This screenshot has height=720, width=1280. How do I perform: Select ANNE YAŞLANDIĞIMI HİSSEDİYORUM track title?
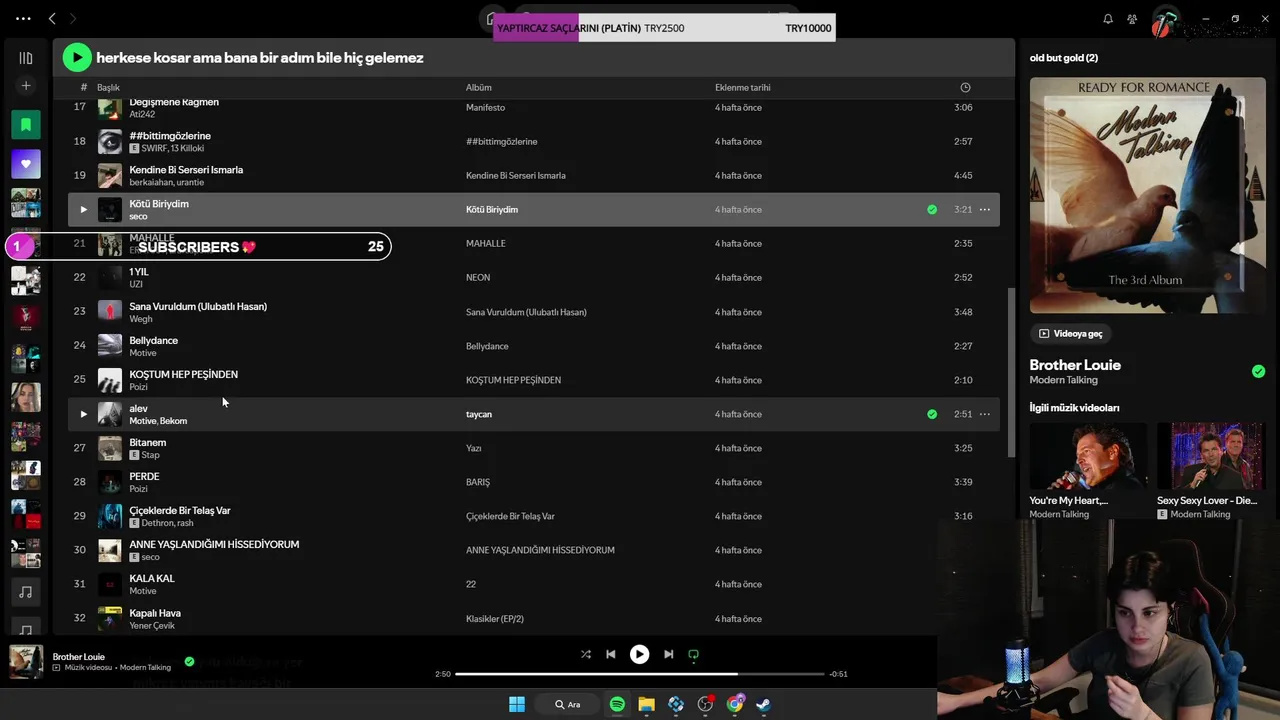tap(214, 544)
